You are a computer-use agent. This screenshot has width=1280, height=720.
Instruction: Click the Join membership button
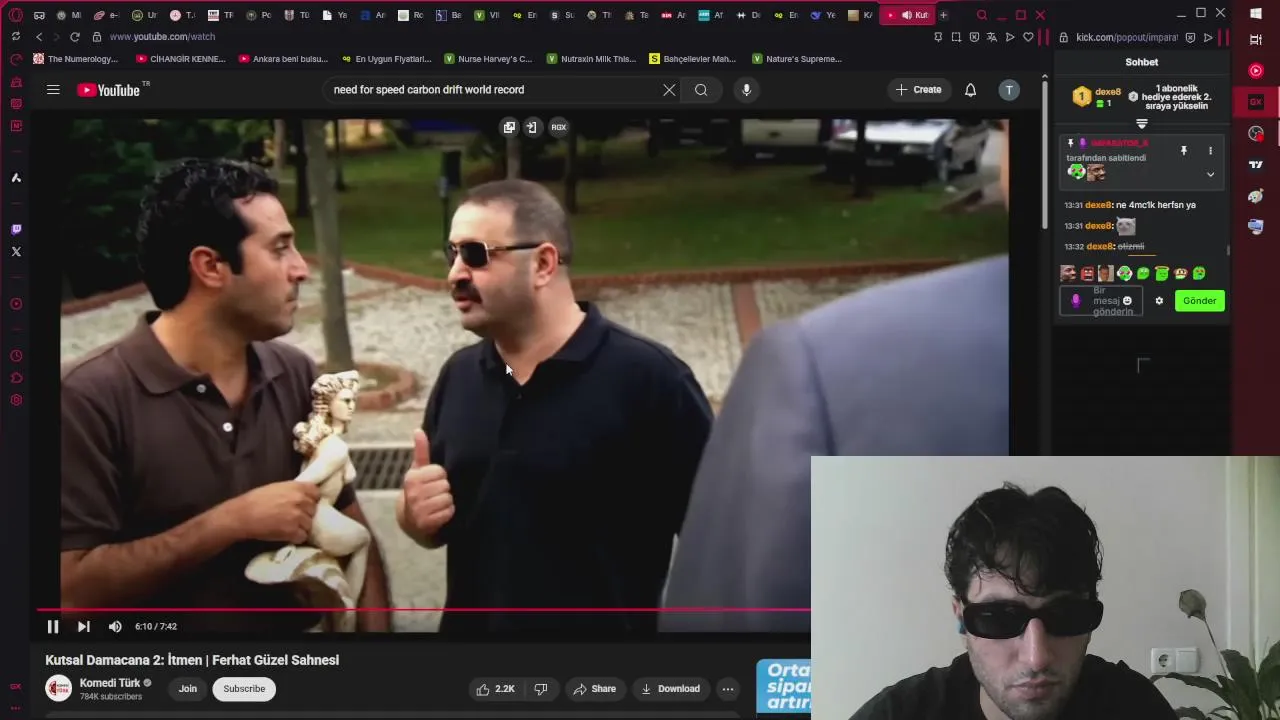[188, 688]
